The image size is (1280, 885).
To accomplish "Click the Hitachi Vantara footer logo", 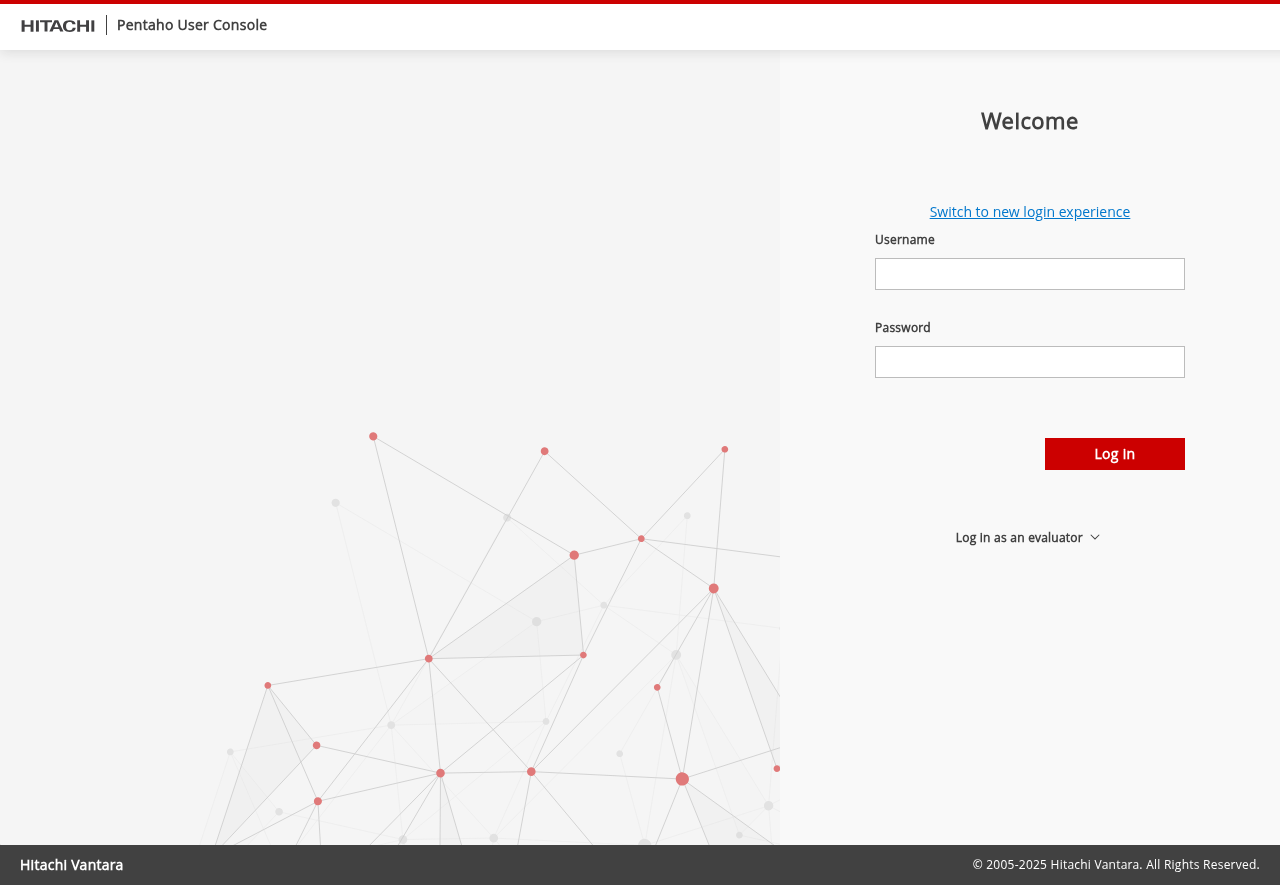I will click(x=72, y=865).
